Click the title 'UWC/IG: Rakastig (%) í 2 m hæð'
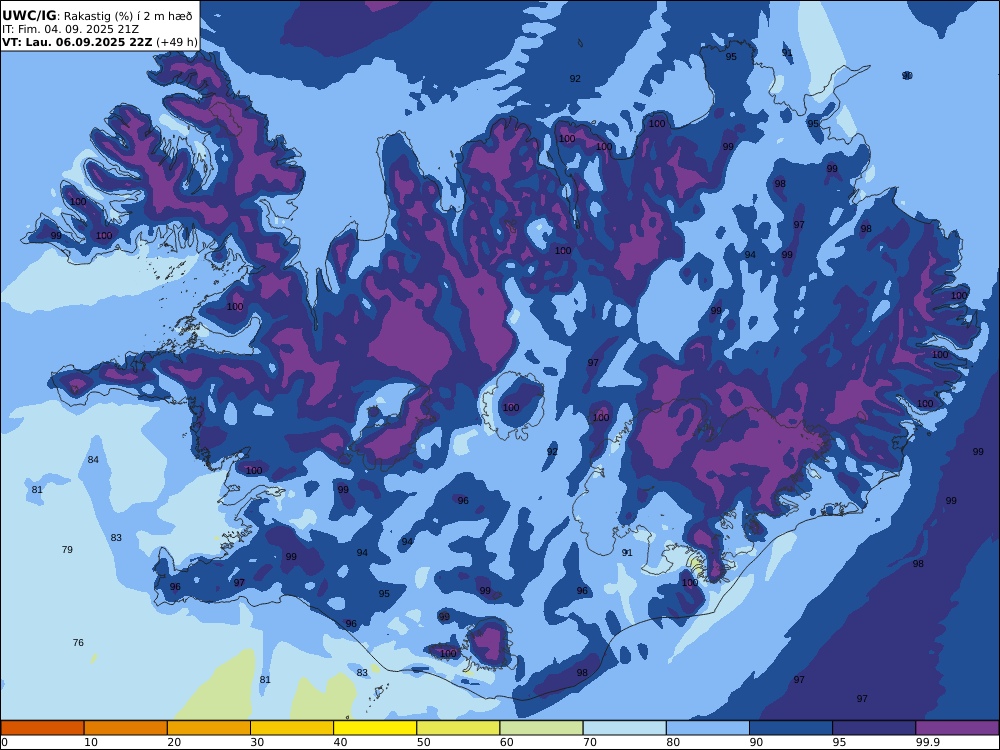The image size is (1000, 750). [x=97, y=16]
